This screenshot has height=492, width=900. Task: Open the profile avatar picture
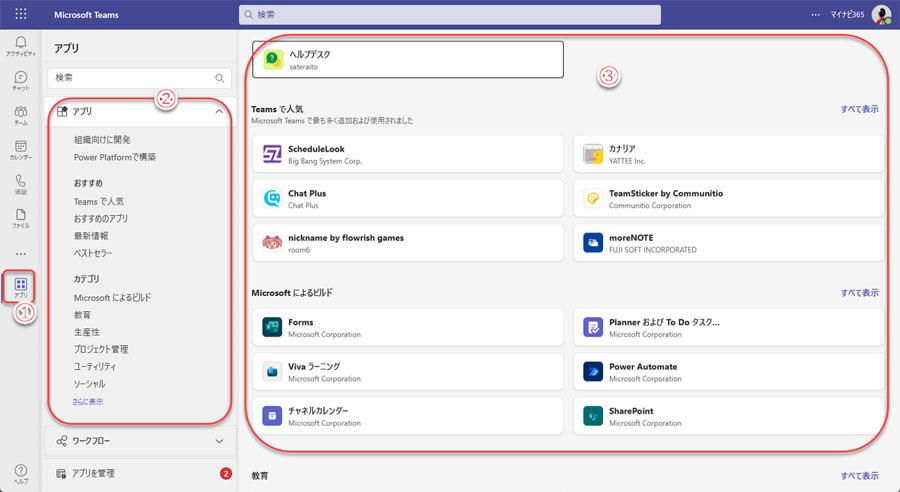click(x=881, y=14)
